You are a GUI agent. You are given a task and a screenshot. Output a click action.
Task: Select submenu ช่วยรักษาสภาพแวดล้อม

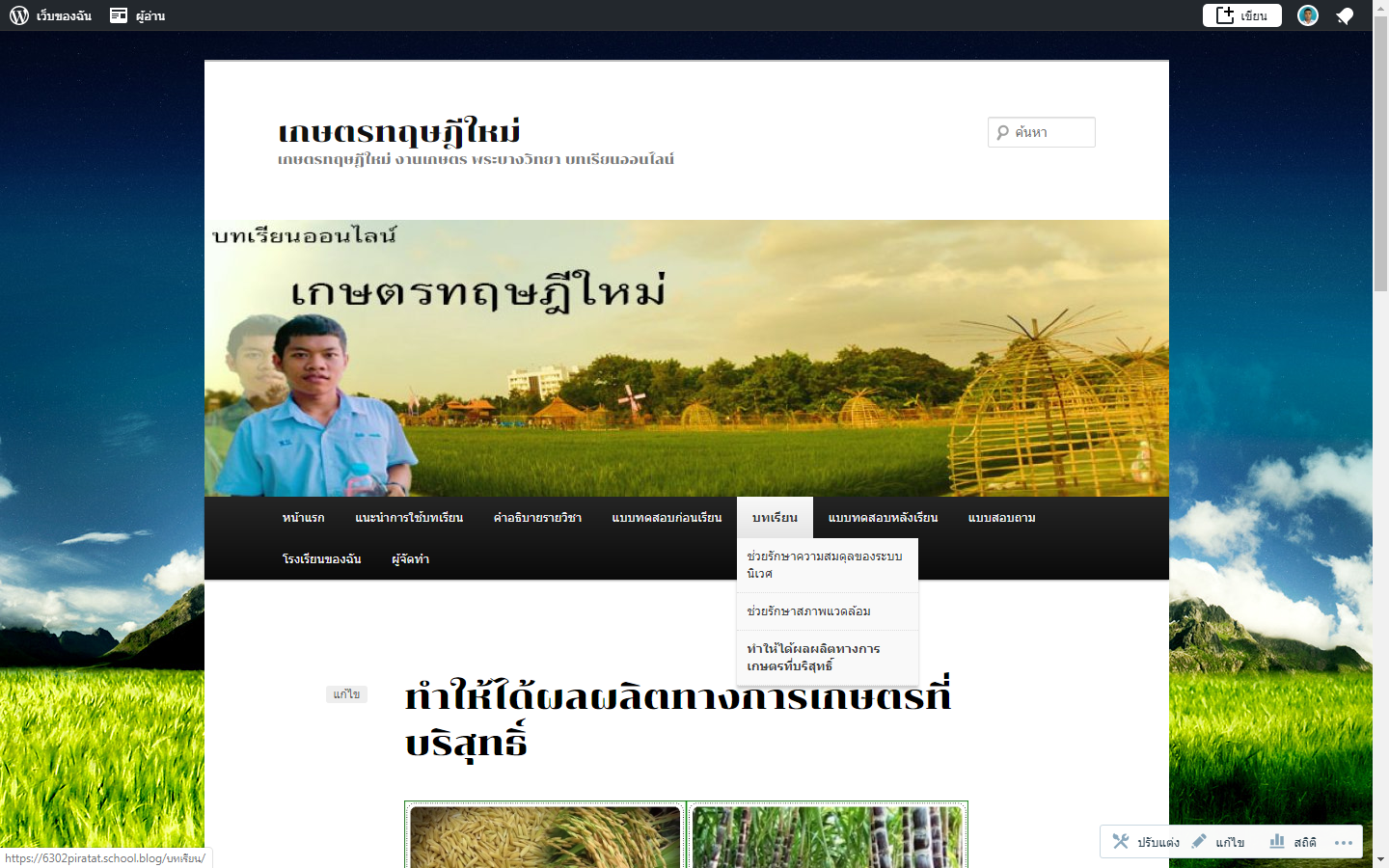pyautogui.click(x=808, y=611)
